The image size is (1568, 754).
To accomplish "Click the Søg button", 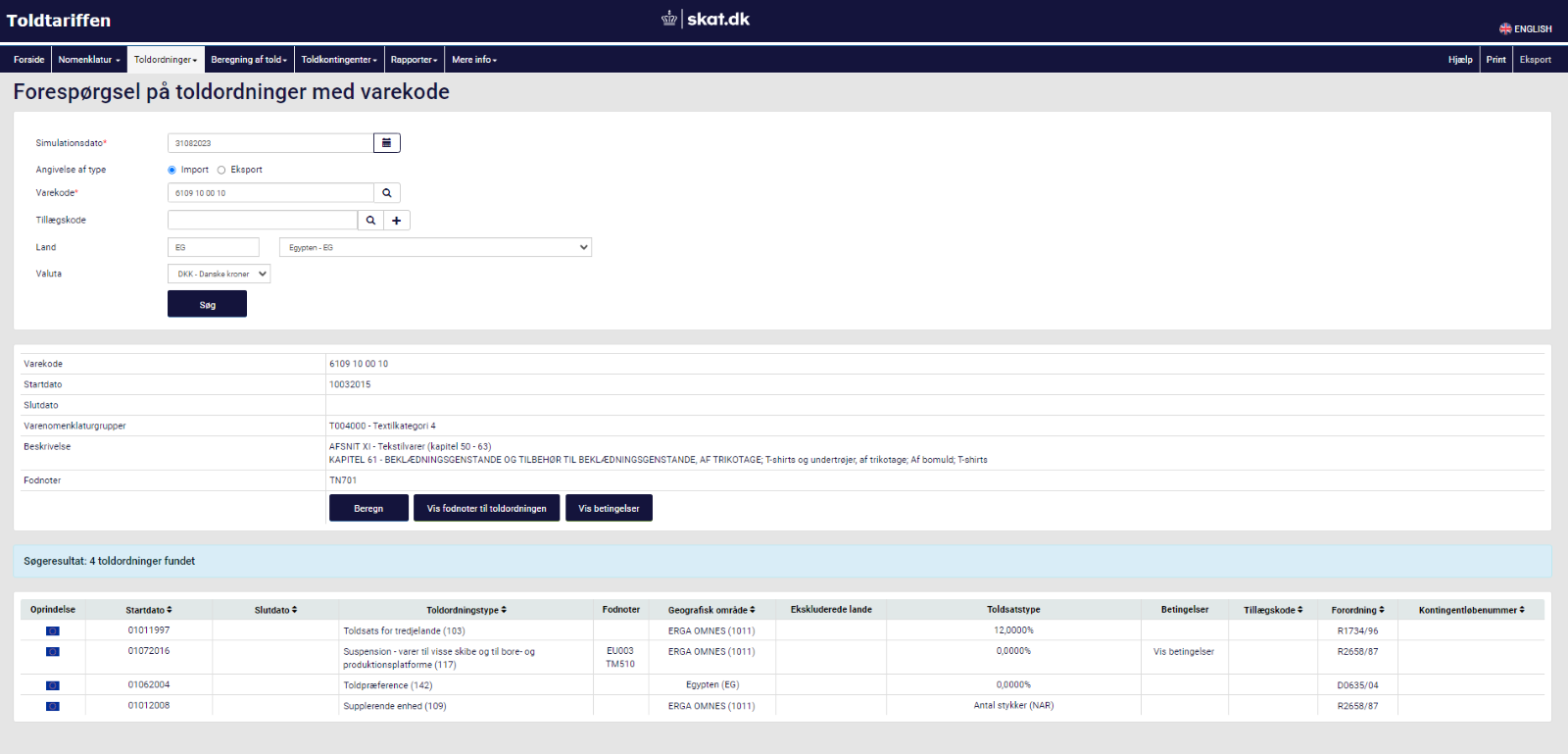I will click(x=207, y=305).
